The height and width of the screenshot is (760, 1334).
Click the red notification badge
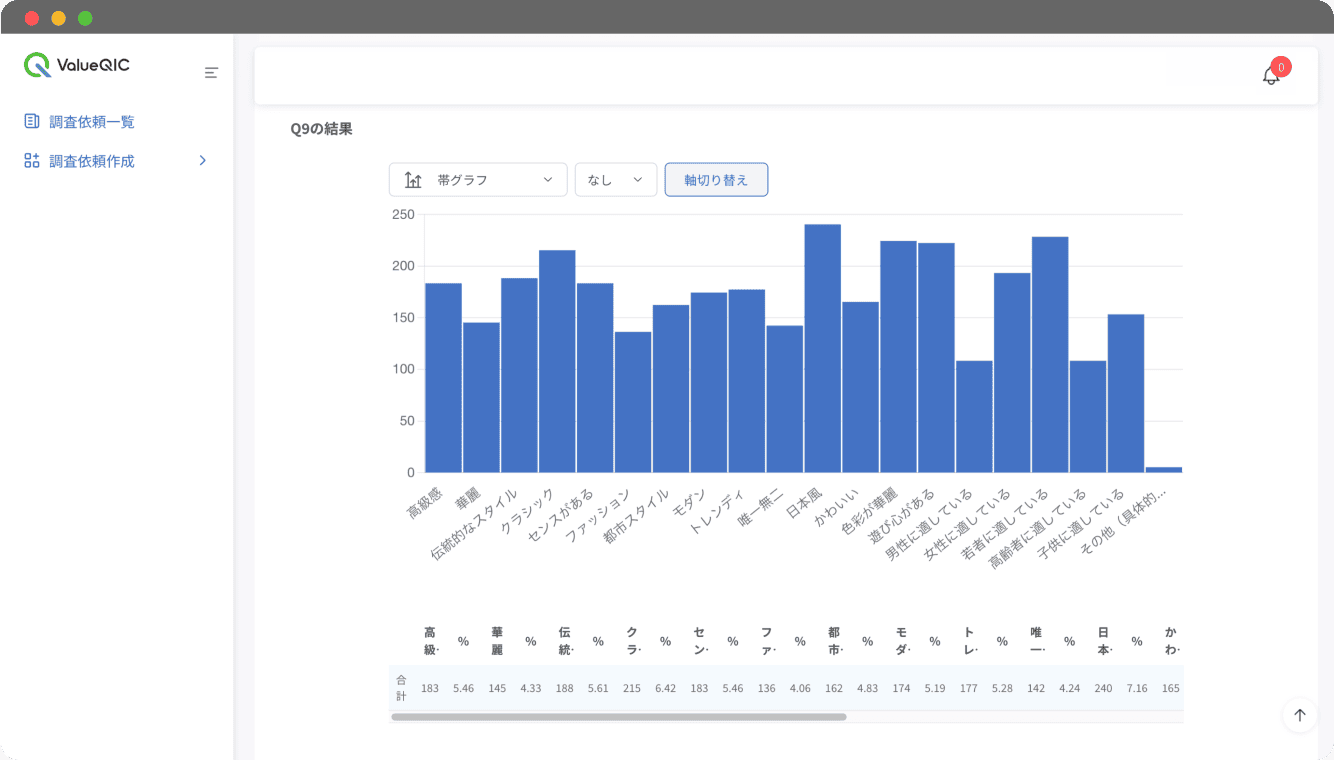click(1281, 67)
